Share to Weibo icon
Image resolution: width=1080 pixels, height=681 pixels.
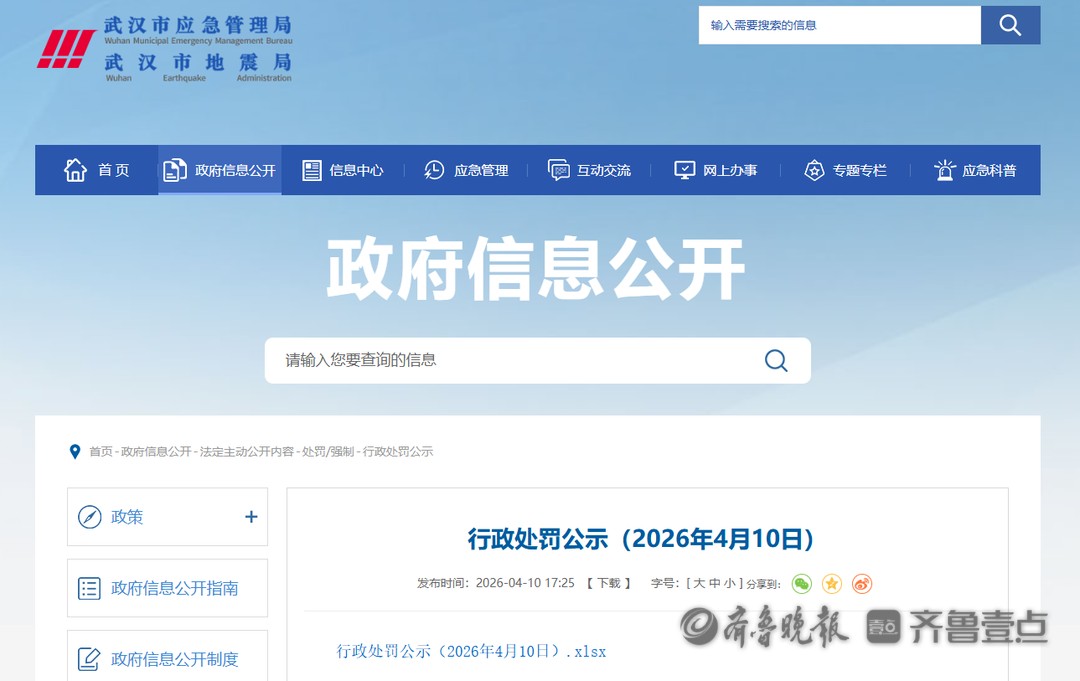click(862, 584)
